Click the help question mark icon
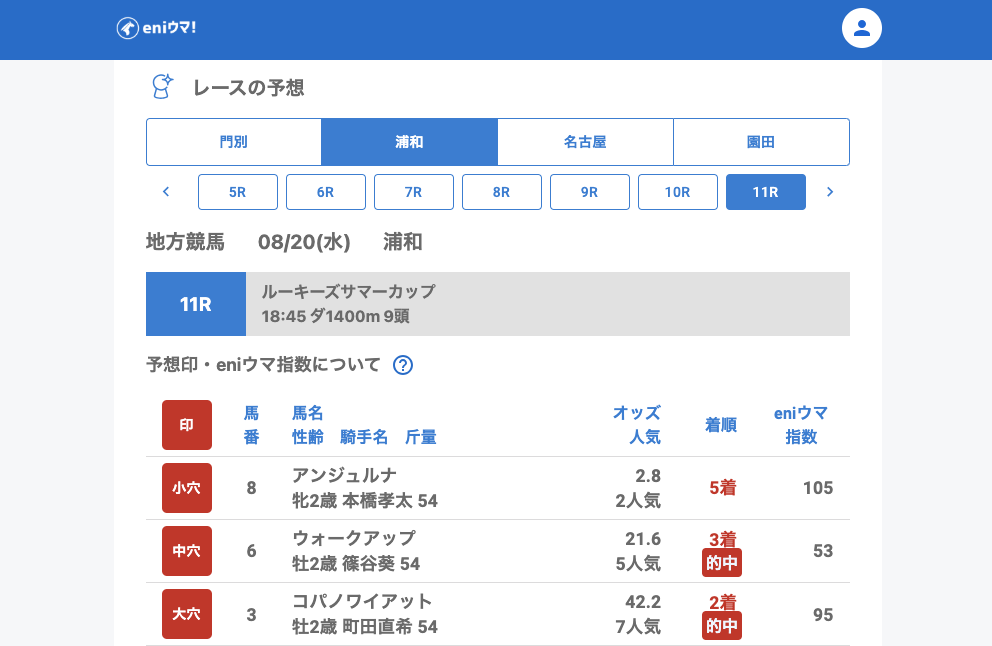992x646 pixels. point(403,365)
